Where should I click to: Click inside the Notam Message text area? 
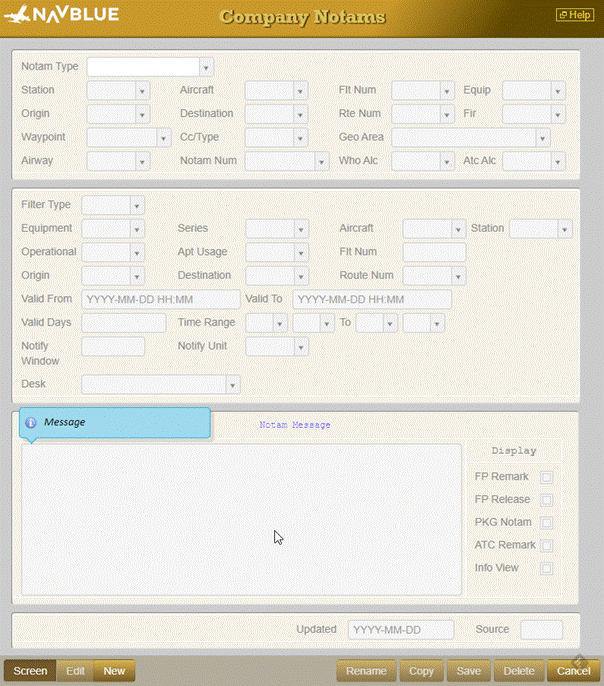click(x=241, y=520)
